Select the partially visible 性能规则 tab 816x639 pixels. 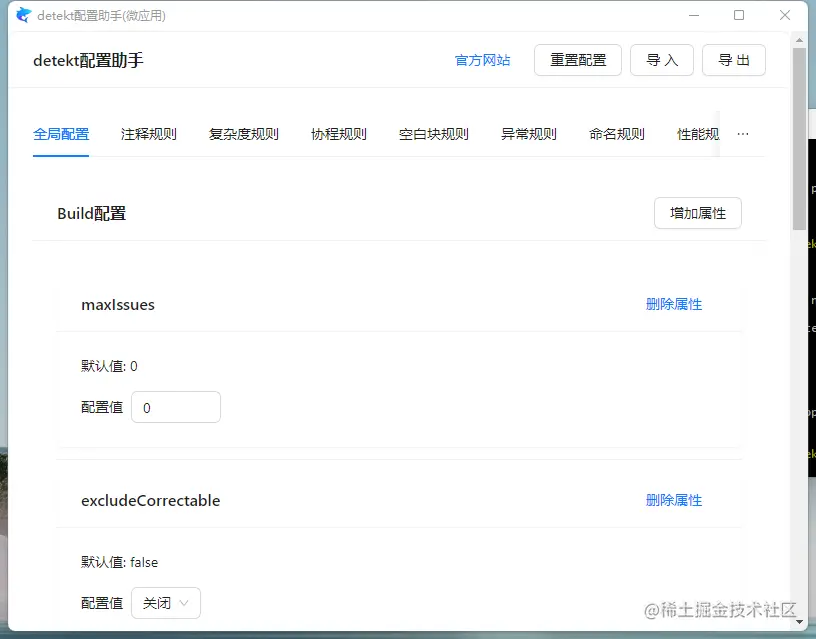coord(698,134)
